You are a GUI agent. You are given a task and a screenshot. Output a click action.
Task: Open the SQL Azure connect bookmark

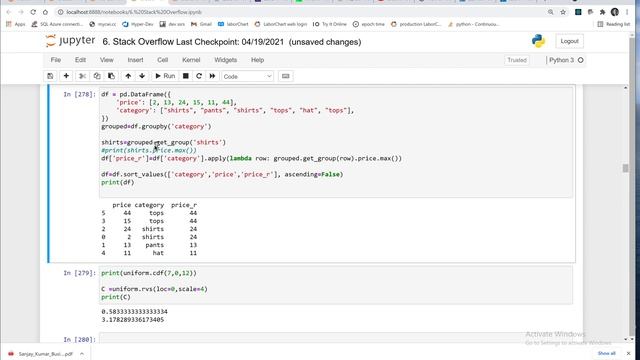point(58,24)
